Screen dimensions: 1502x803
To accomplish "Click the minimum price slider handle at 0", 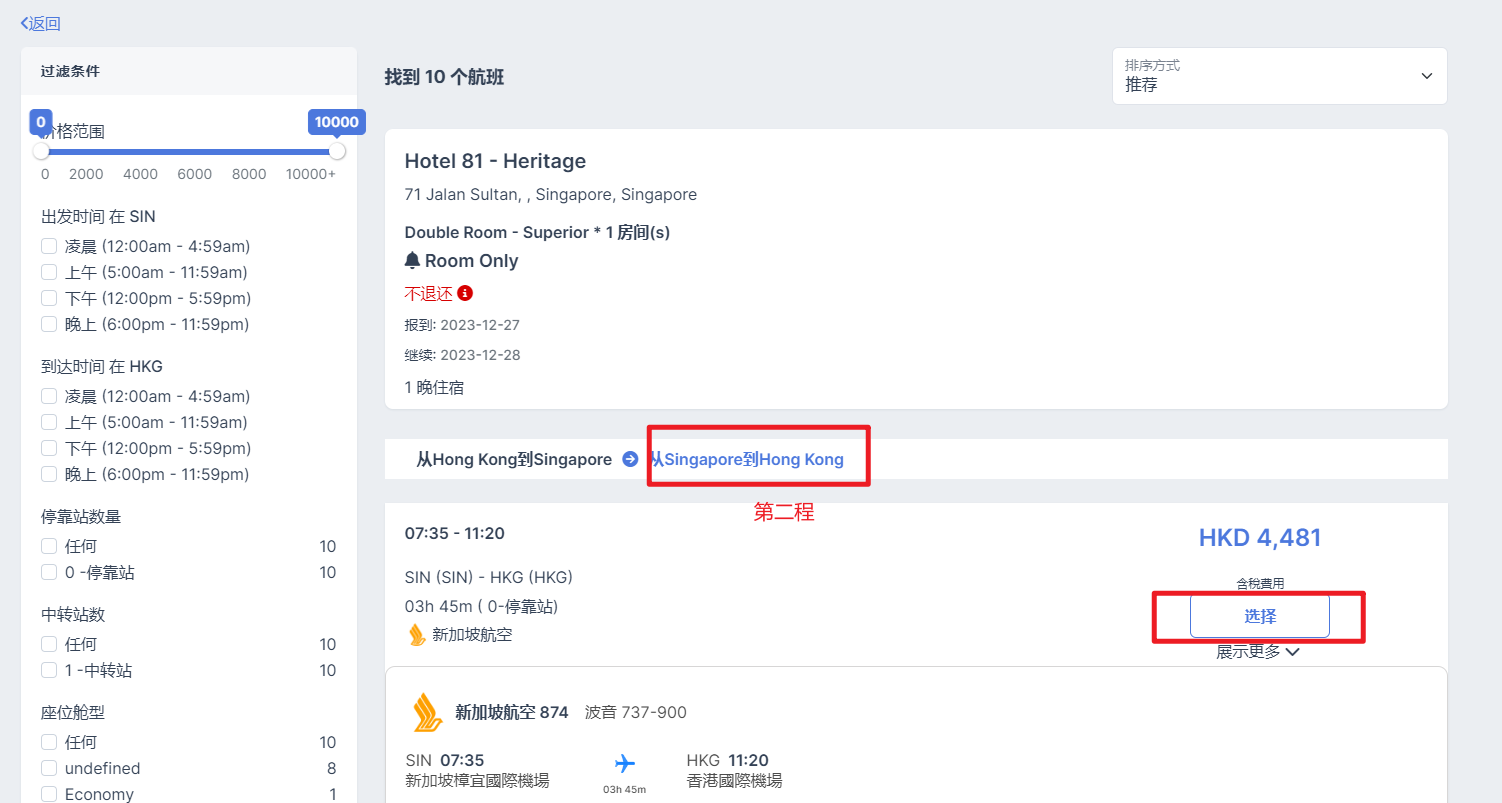I will tap(41, 151).
